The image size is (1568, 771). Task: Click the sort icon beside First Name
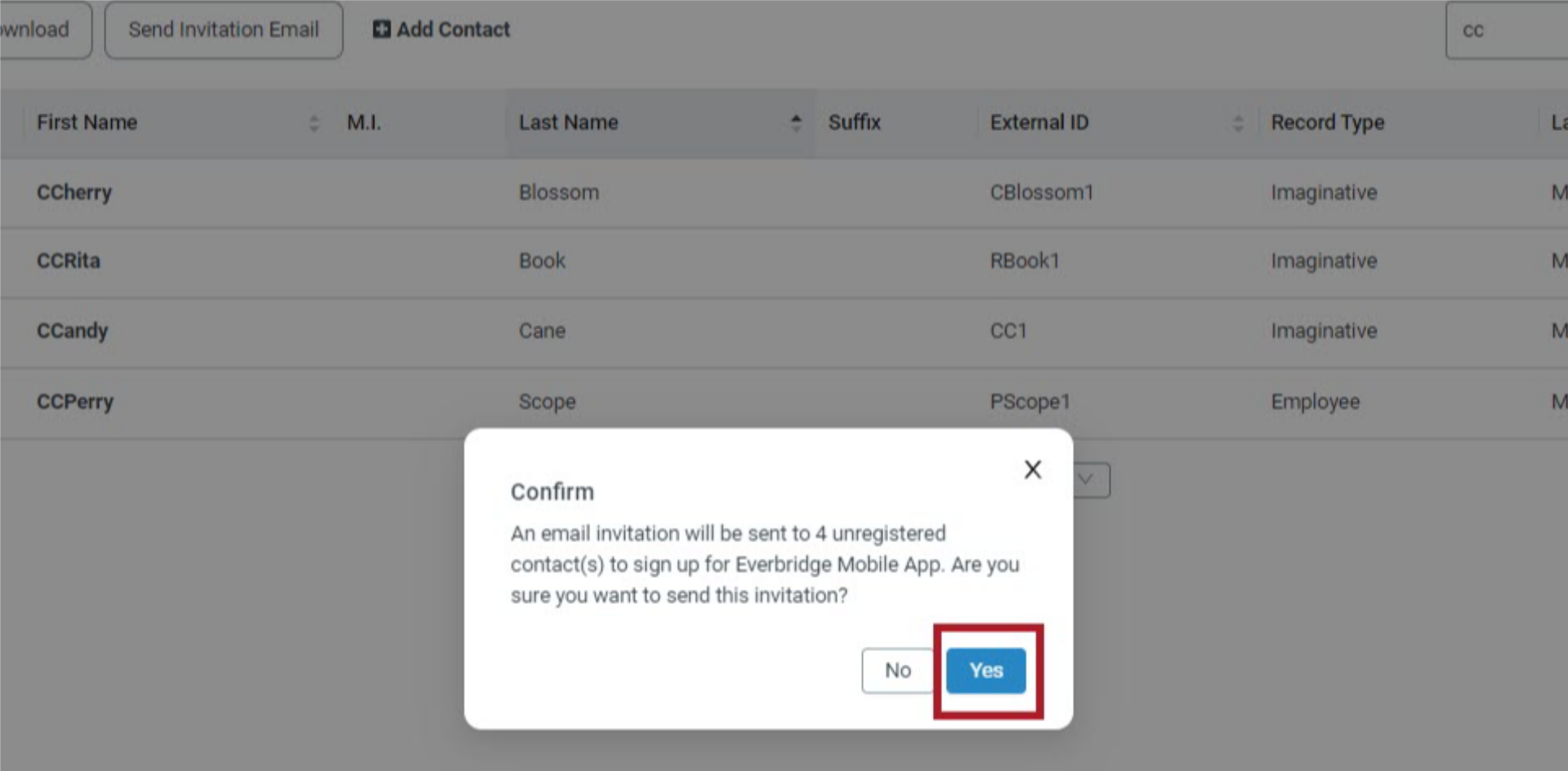point(315,123)
